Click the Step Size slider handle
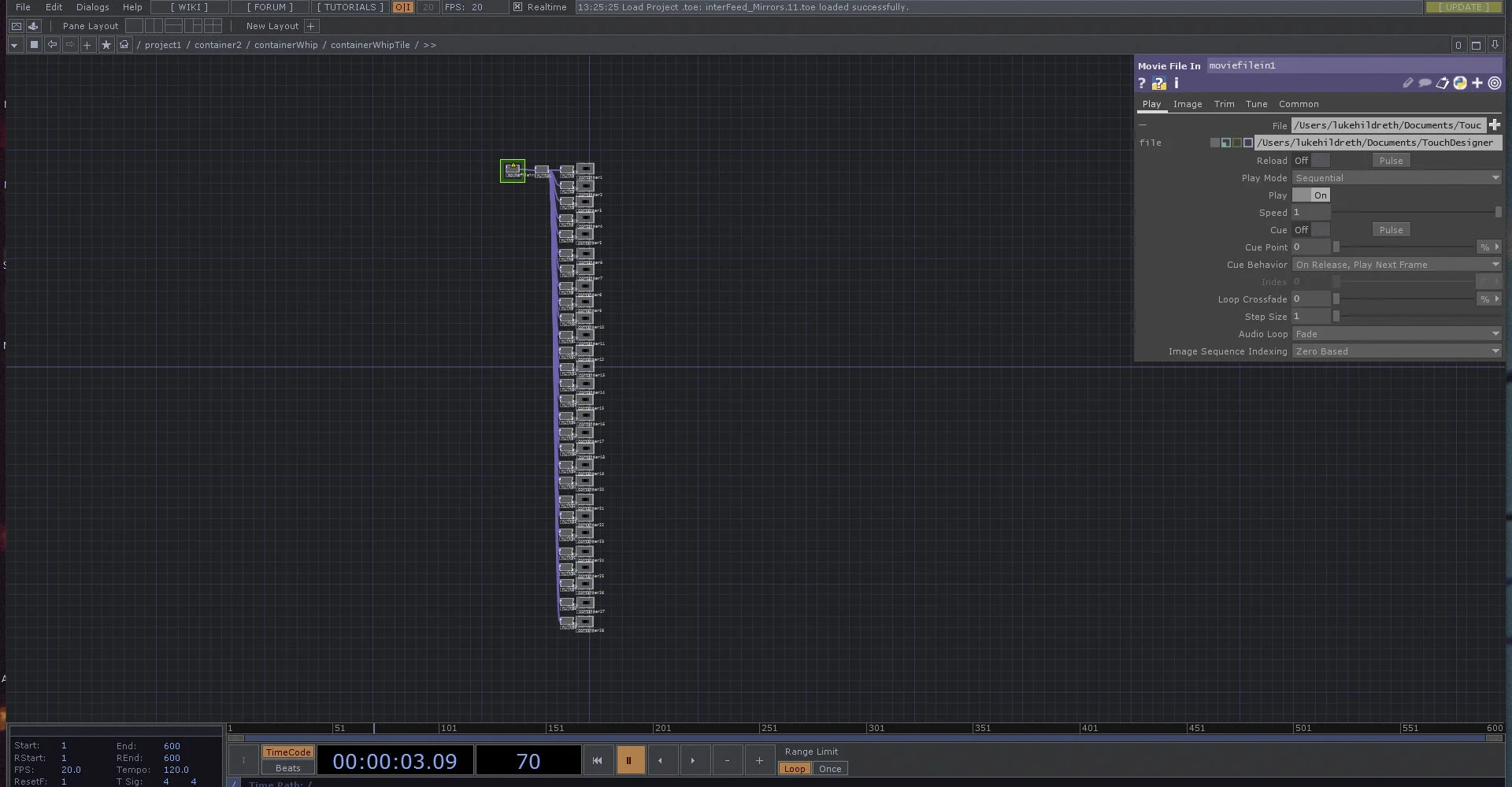 click(x=1336, y=317)
